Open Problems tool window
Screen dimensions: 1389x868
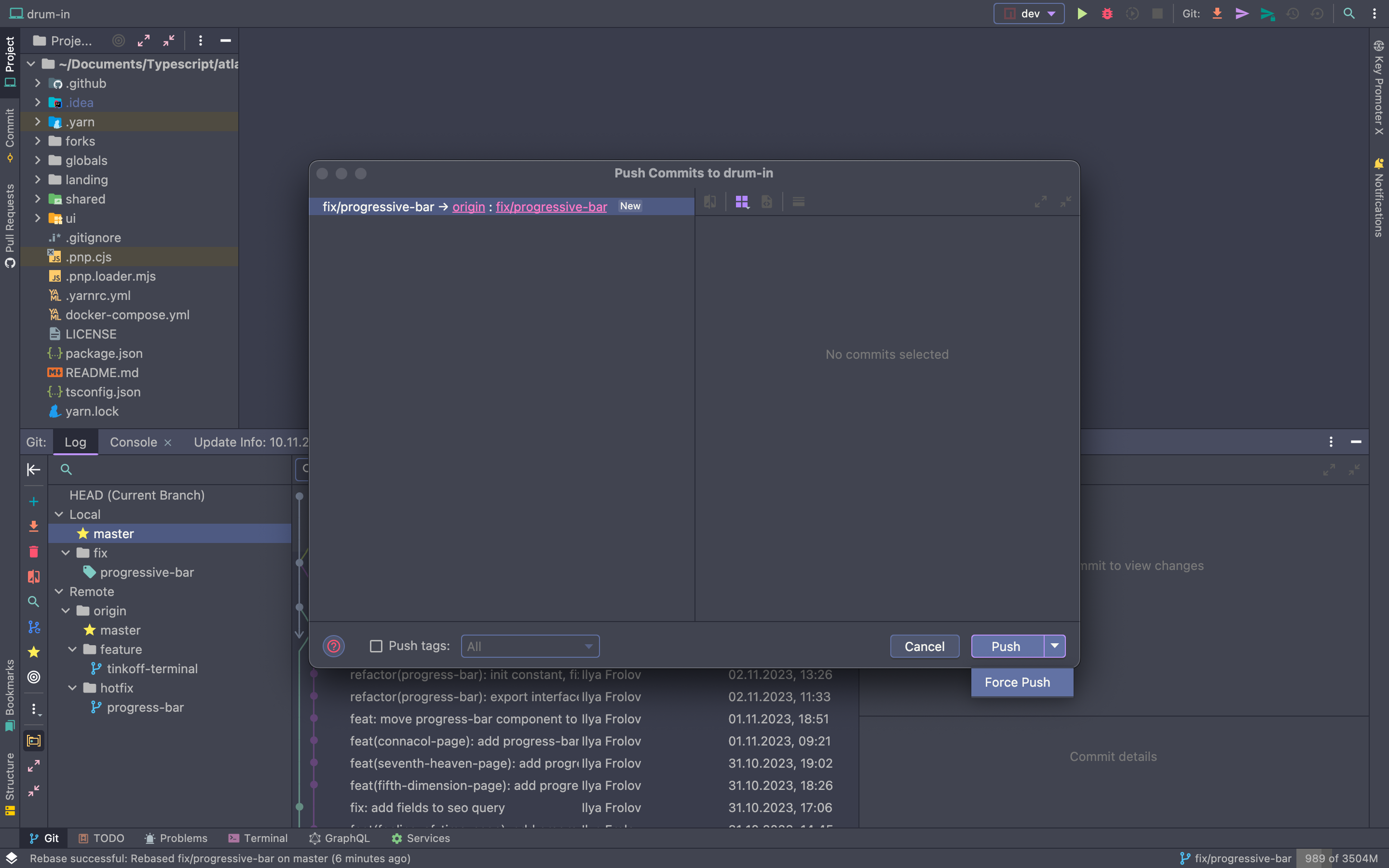(176, 838)
